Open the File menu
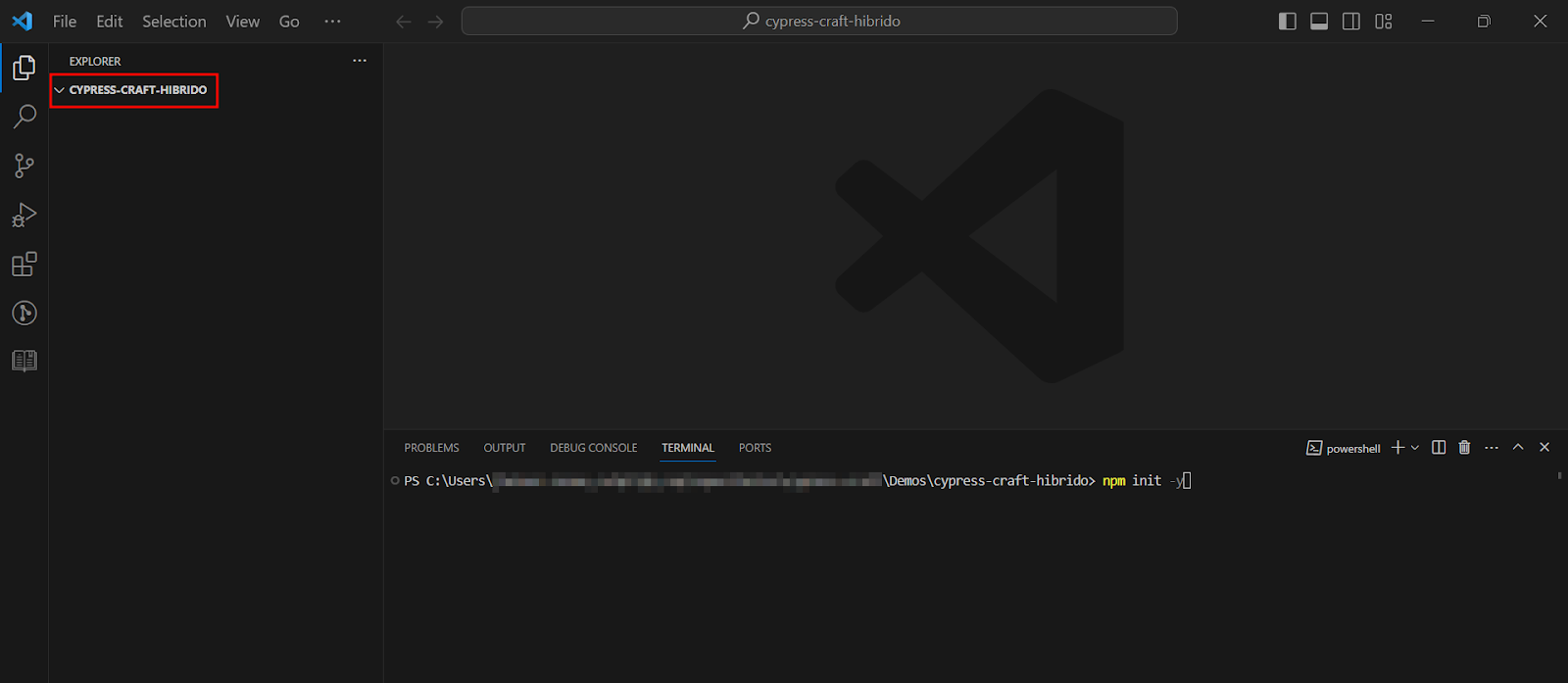This screenshot has height=683, width=1568. coord(65,21)
